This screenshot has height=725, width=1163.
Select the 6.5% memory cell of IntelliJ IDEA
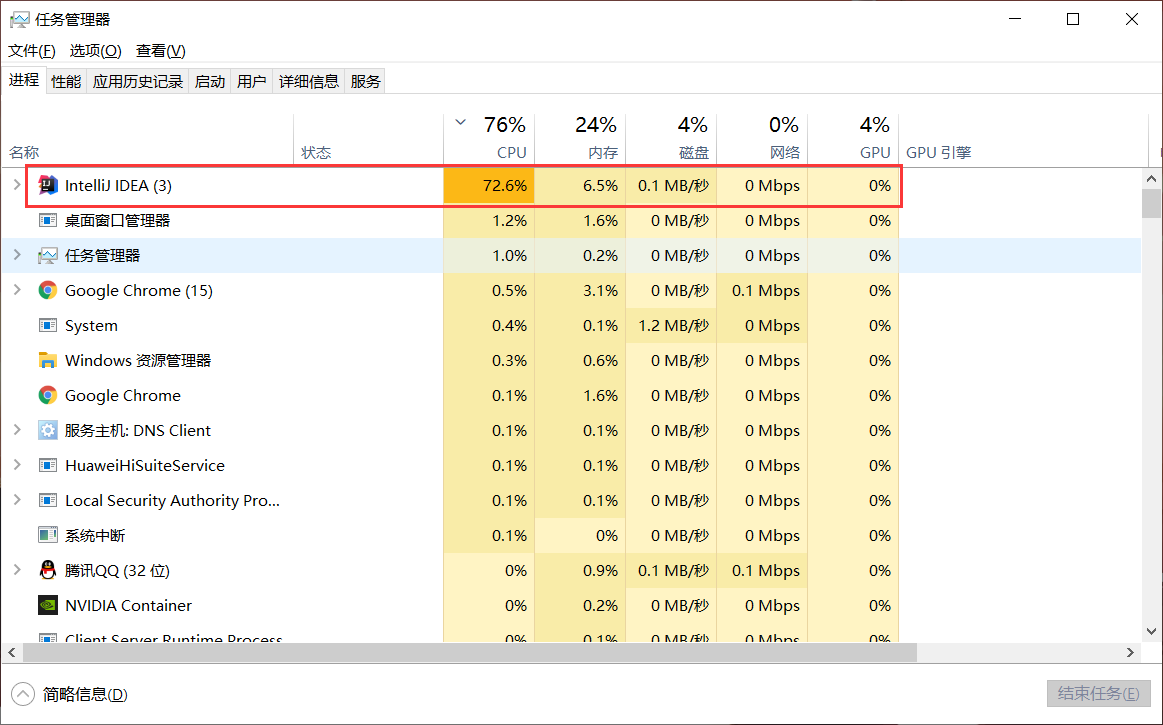coord(580,186)
